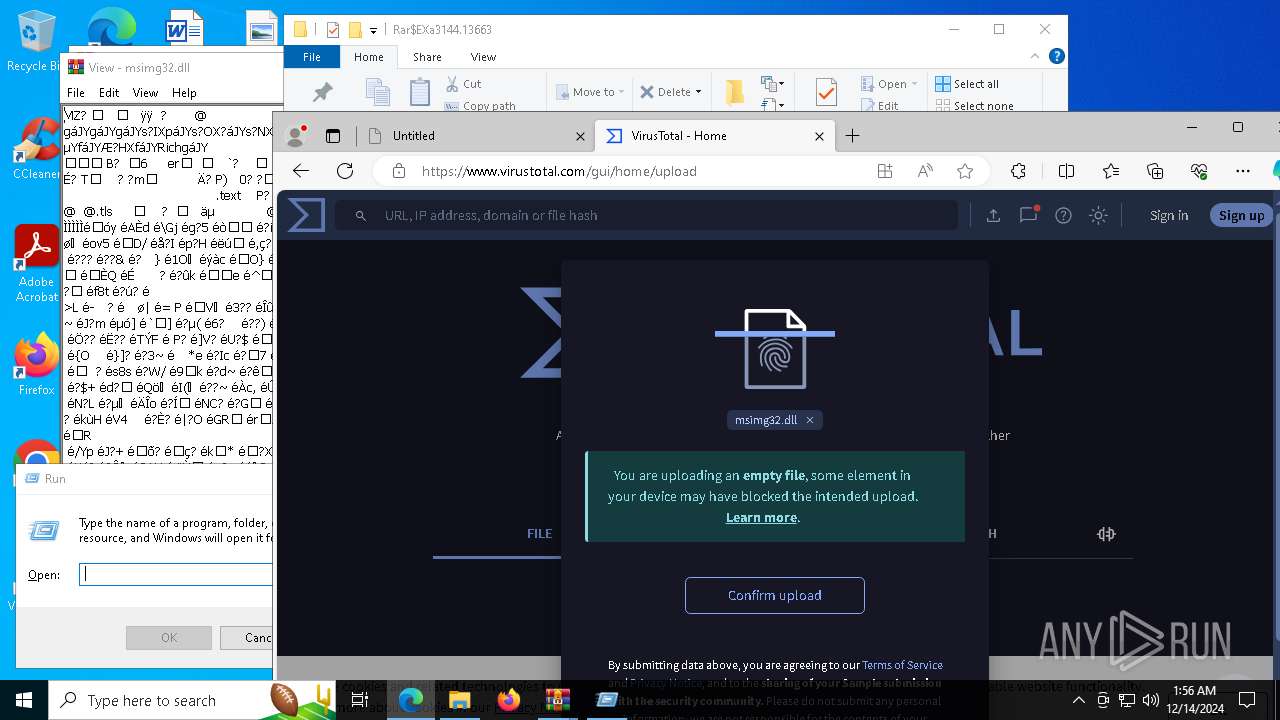The width and height of the screenshot is (1280, 720).
Task: Click the Edge address bar URL
Action: tap(559, 171)
